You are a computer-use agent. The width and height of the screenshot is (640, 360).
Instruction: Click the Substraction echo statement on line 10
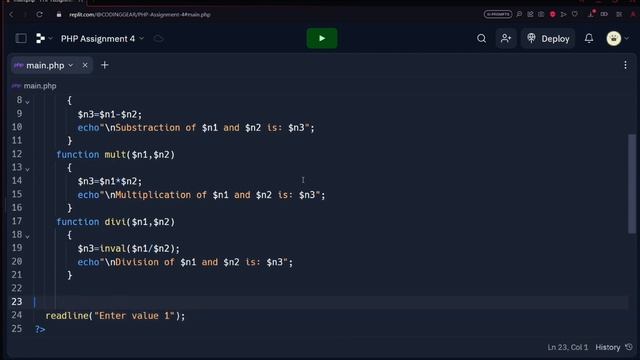196,128
